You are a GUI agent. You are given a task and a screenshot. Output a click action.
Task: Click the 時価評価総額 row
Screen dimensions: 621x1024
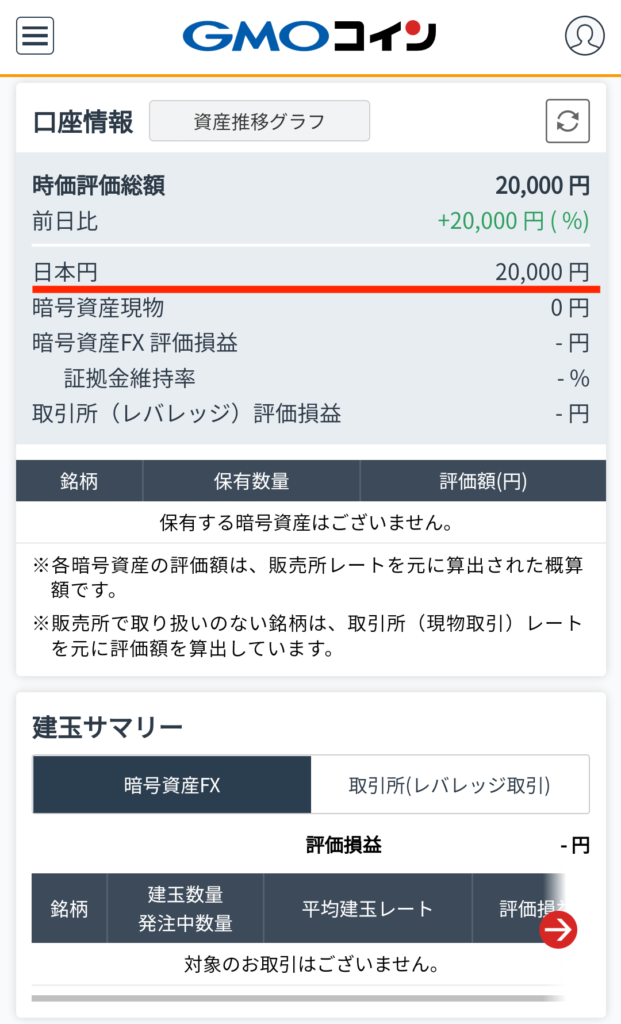(x=310, y=185)
